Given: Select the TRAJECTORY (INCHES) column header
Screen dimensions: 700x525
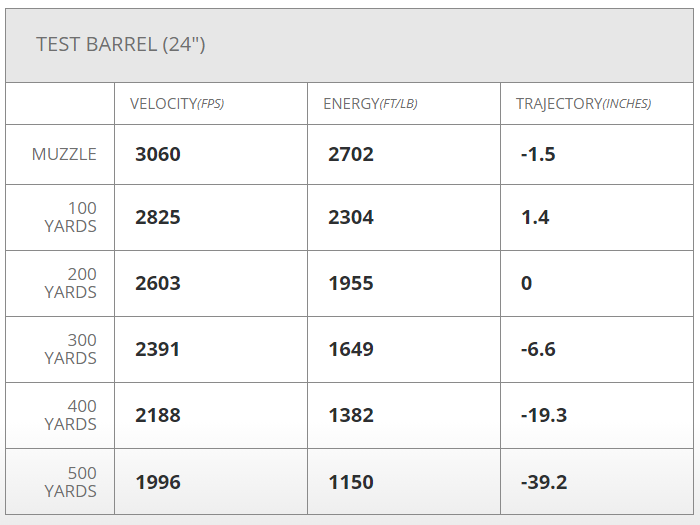Looking at the screenshot, I should pos(583,104).
